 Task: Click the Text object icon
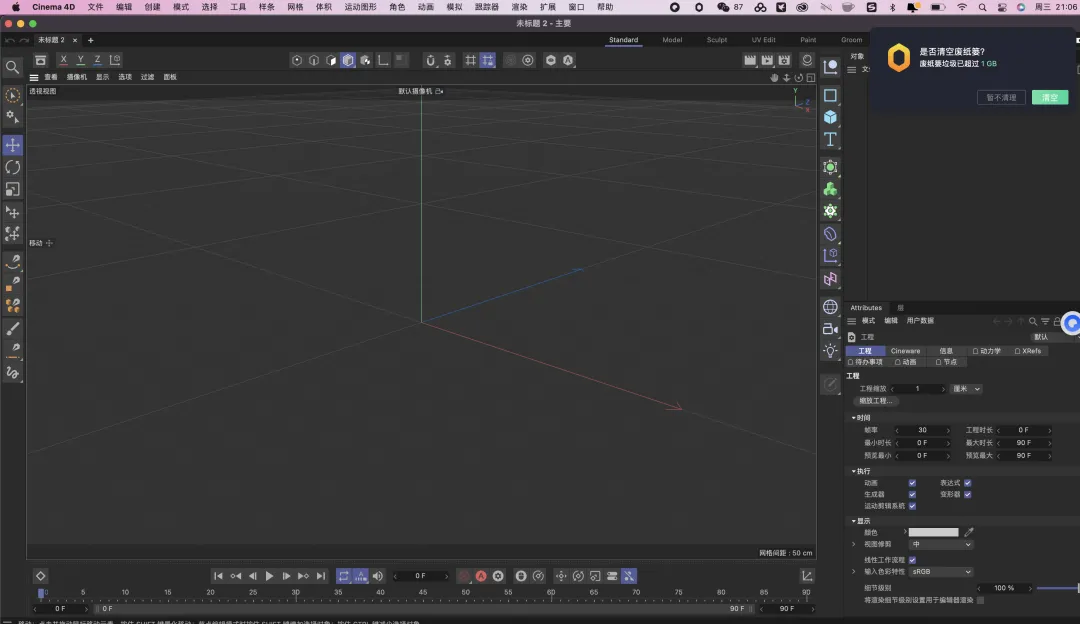coord(830,139)
